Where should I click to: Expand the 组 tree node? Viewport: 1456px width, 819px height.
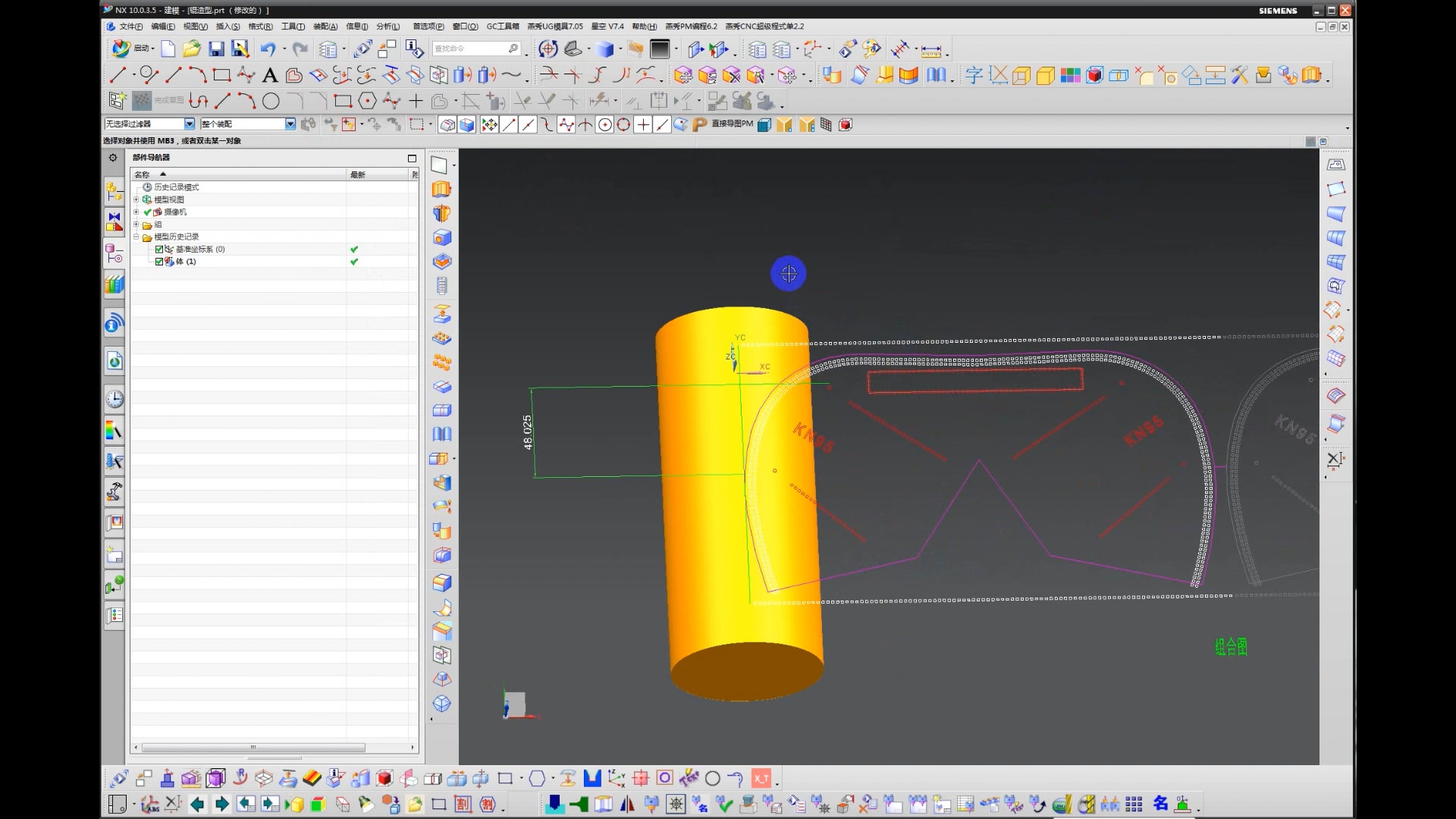pyautogui.click(x=136, y=224)
